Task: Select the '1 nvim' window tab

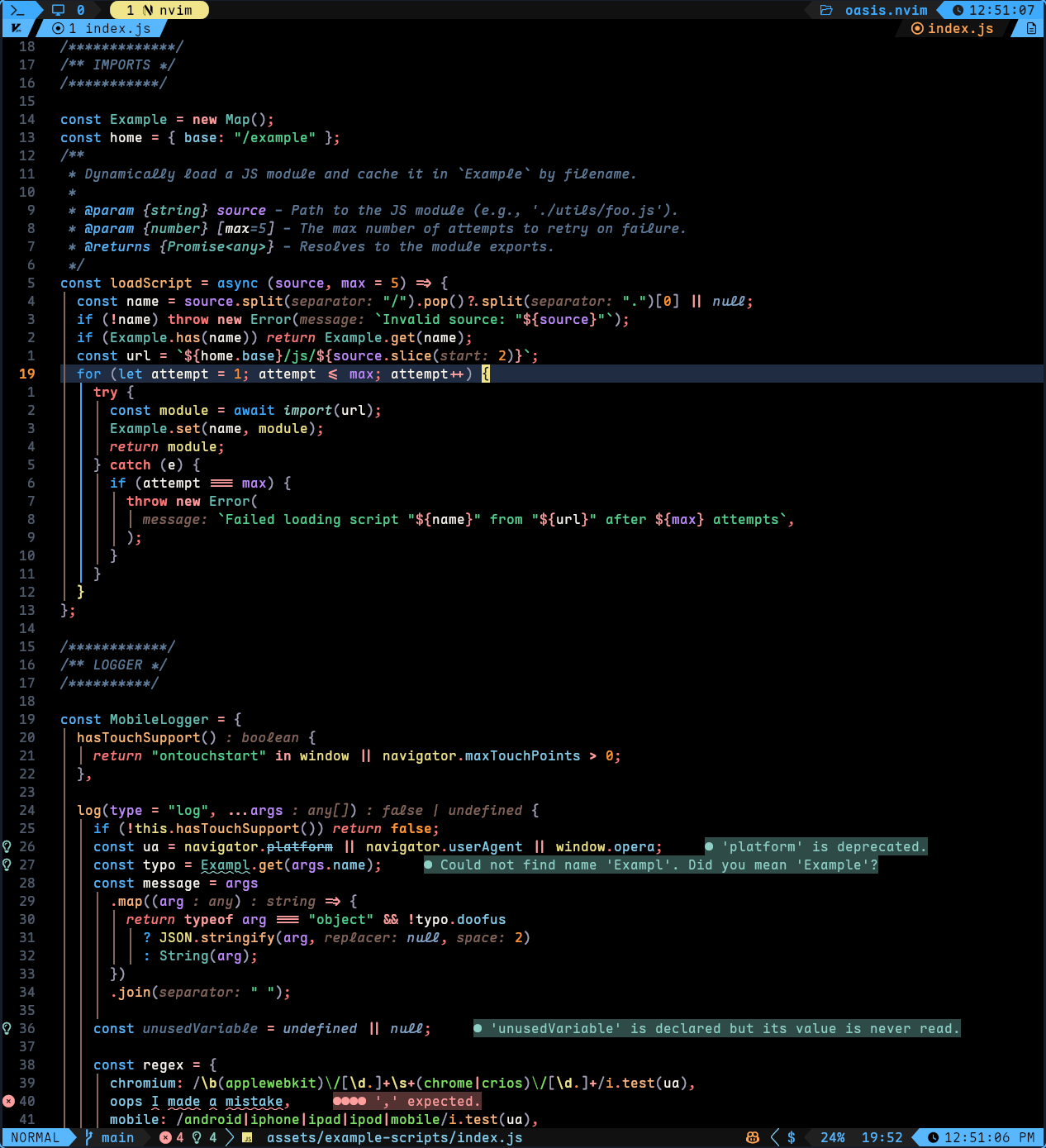Action: (159, 10)
